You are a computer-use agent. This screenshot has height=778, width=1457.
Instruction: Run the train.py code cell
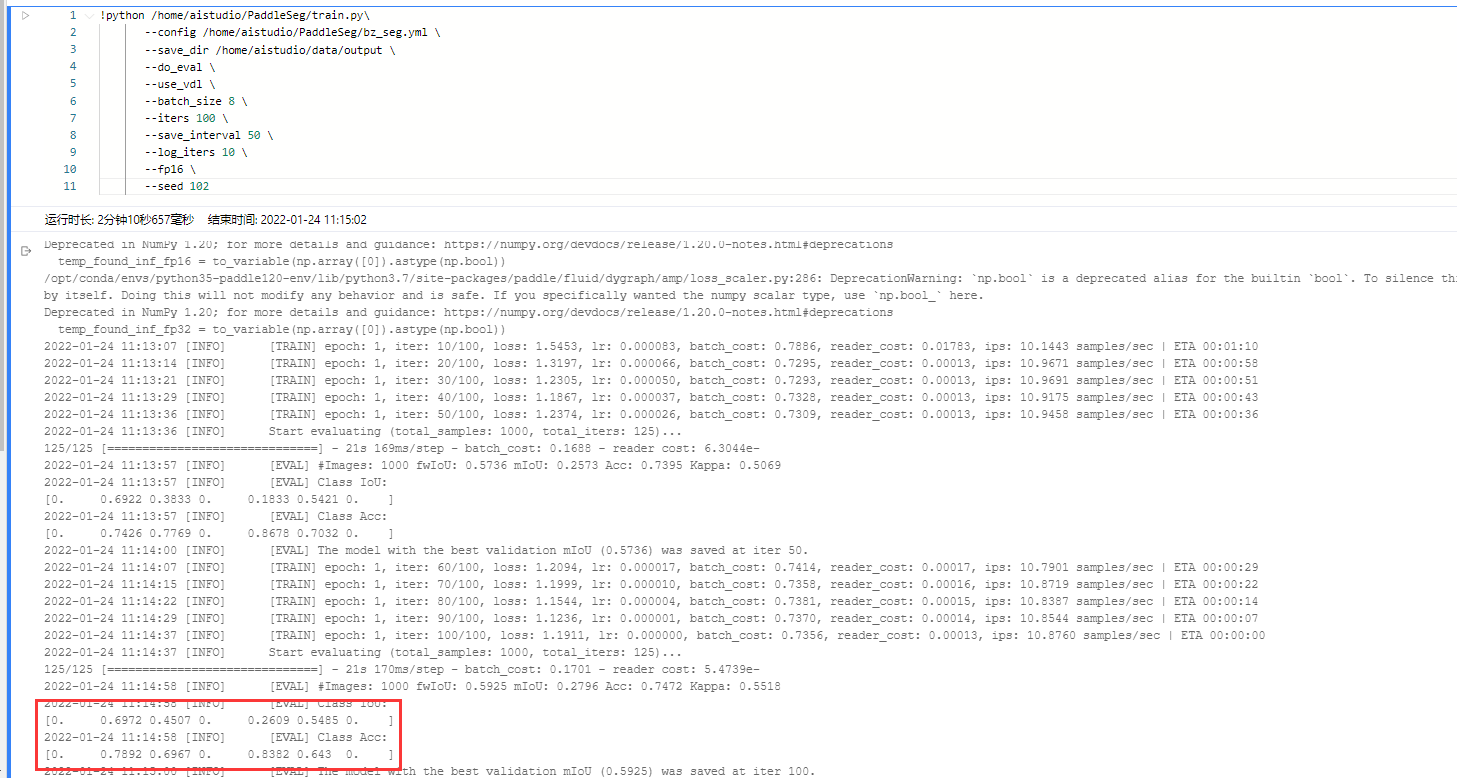[x=26, y=16]
